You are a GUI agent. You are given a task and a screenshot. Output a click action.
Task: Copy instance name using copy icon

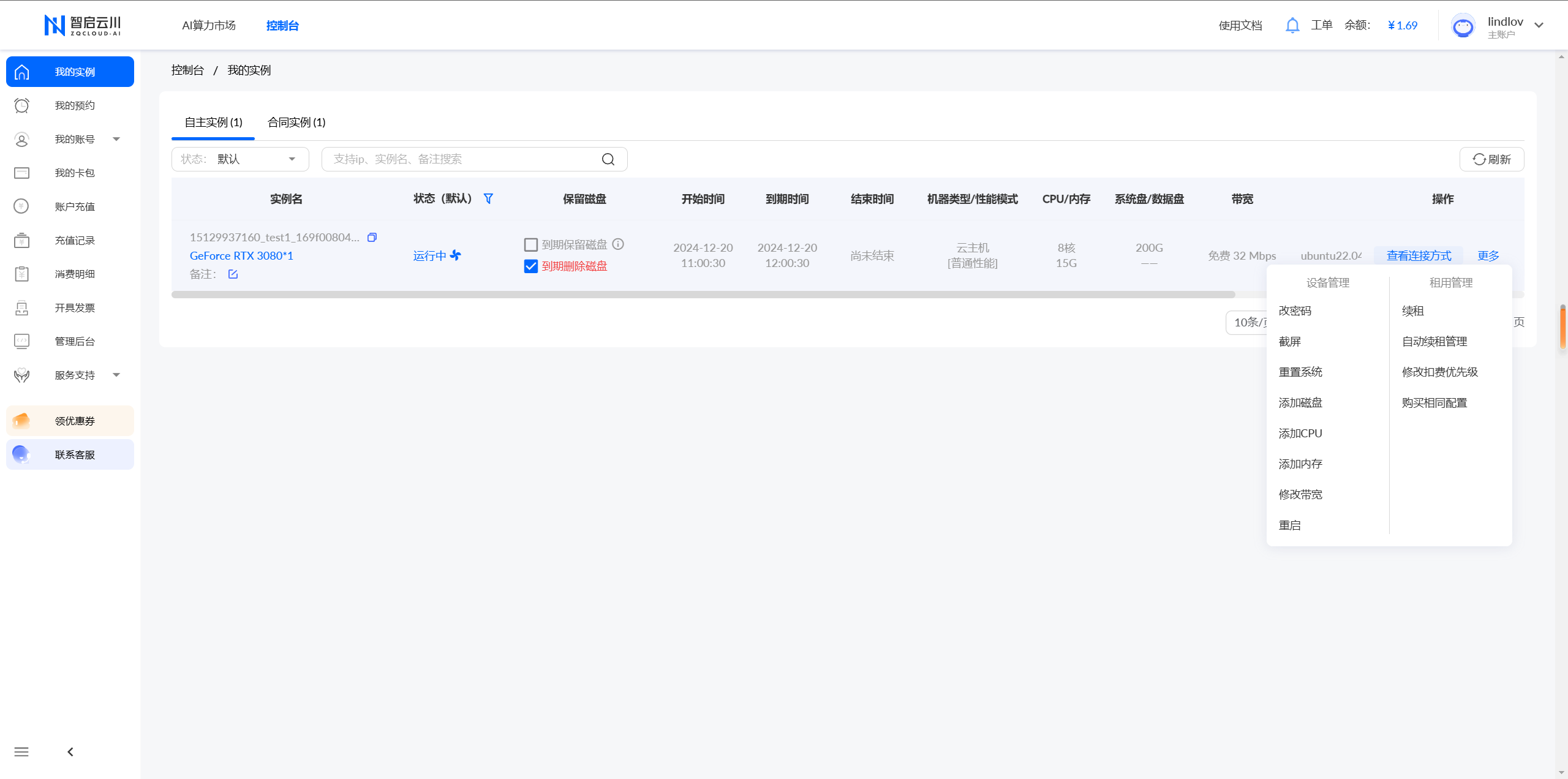(372, 237)
